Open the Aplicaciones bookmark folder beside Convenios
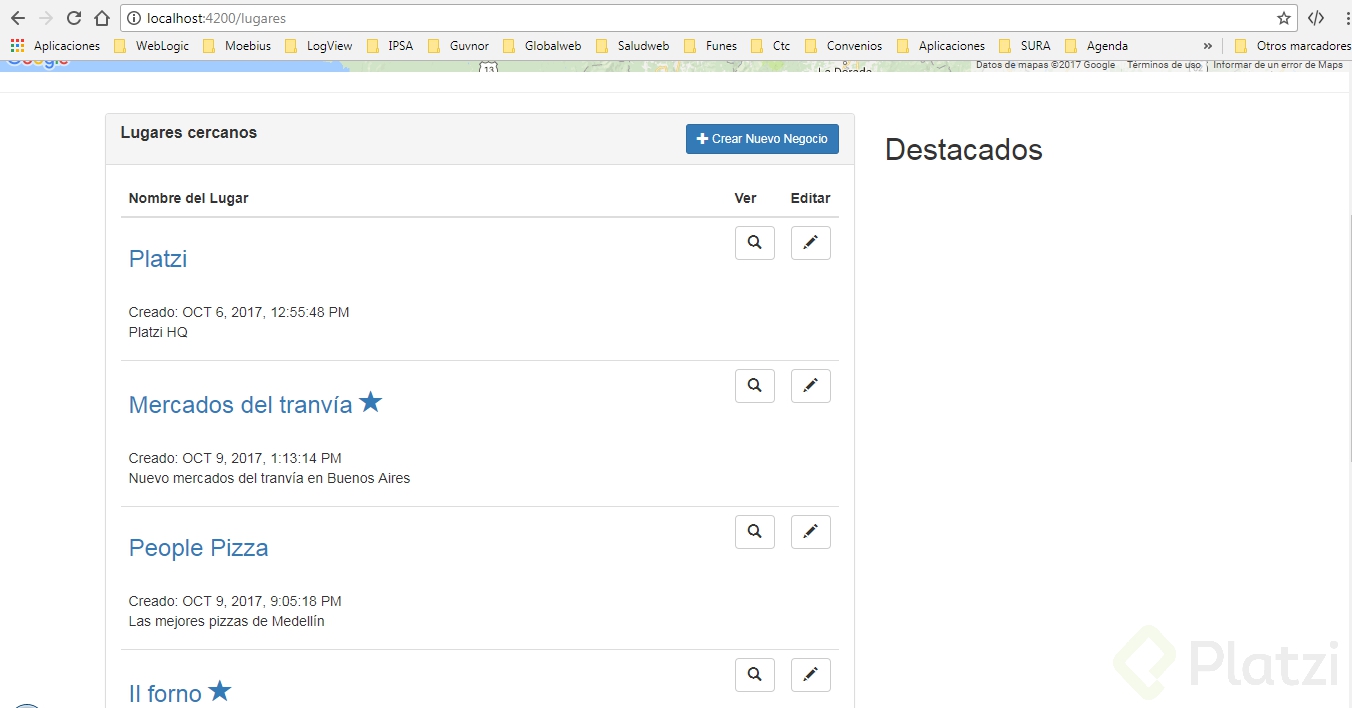 (x=941, y=46)
